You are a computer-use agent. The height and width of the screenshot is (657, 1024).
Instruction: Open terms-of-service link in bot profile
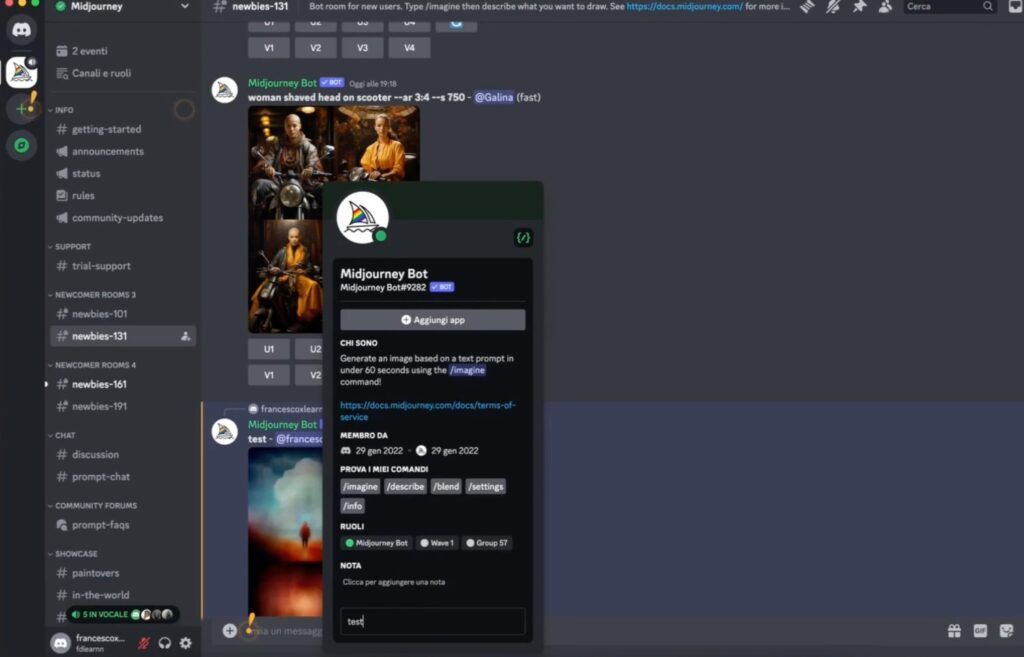coord(428,411)
